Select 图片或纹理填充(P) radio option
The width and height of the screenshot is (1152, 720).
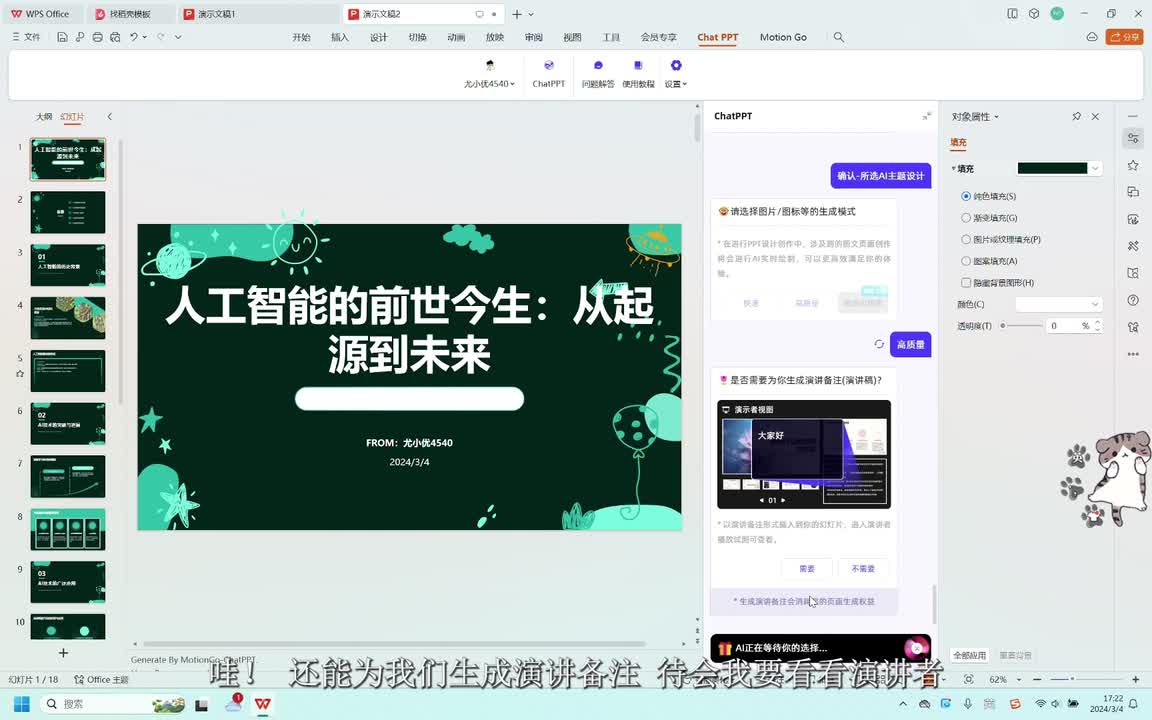pyautogui.click(x=966, y=240)
